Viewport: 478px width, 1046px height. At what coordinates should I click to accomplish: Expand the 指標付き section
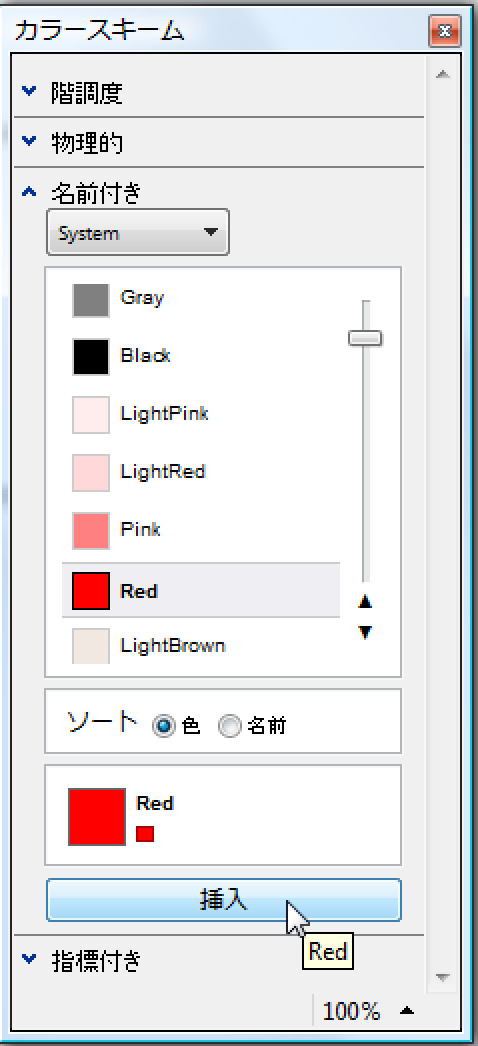[29, 959]
